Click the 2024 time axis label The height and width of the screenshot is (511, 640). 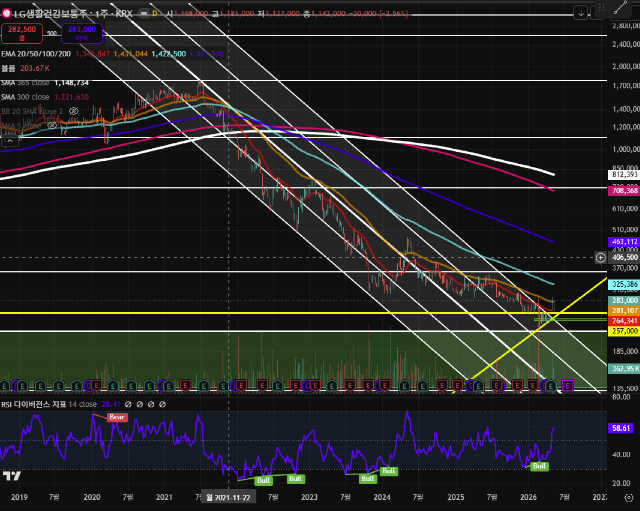[x=382, y=497]
